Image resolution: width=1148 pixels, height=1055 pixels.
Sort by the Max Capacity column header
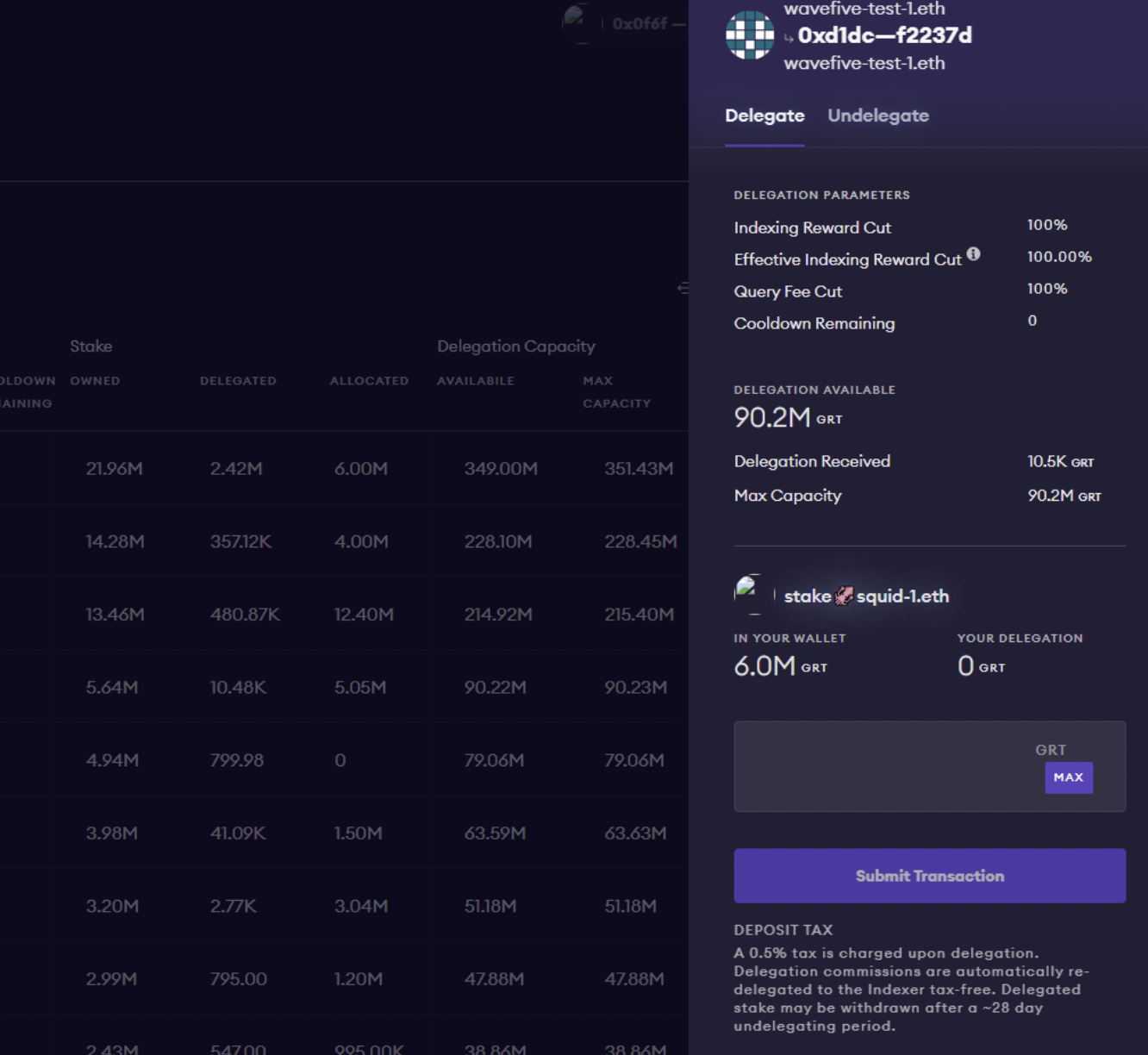pos(616,392)
